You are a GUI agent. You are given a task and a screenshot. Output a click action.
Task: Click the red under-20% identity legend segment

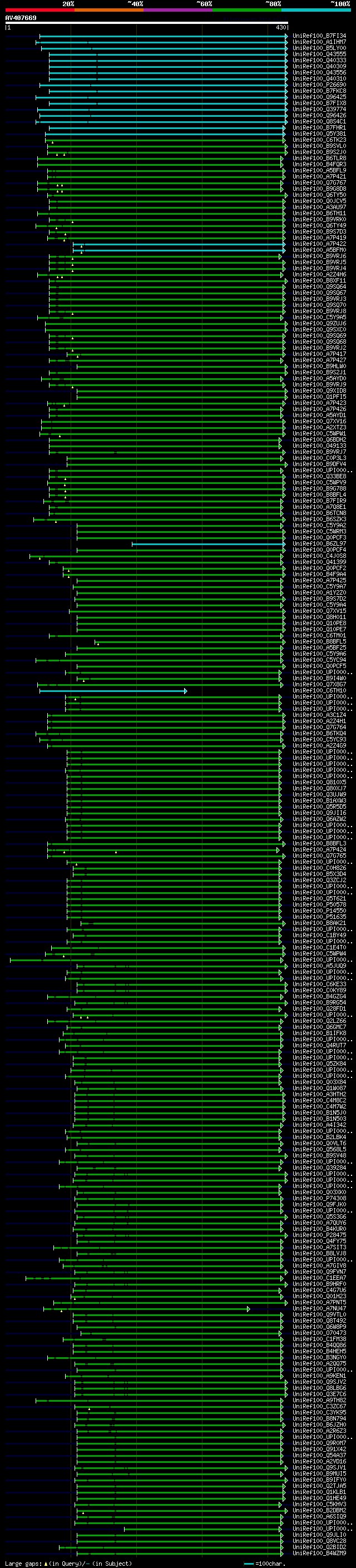tap(39, 10)
